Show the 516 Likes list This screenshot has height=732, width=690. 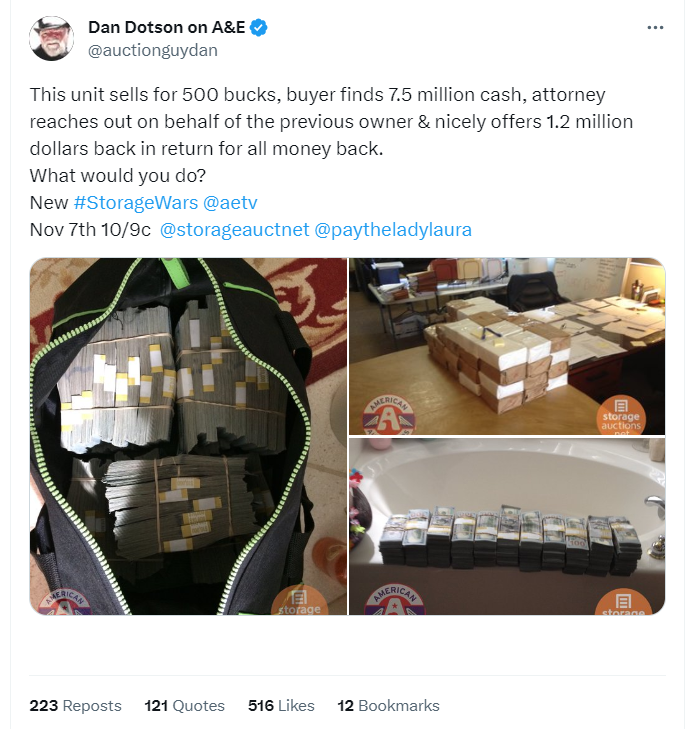point(281,706)
